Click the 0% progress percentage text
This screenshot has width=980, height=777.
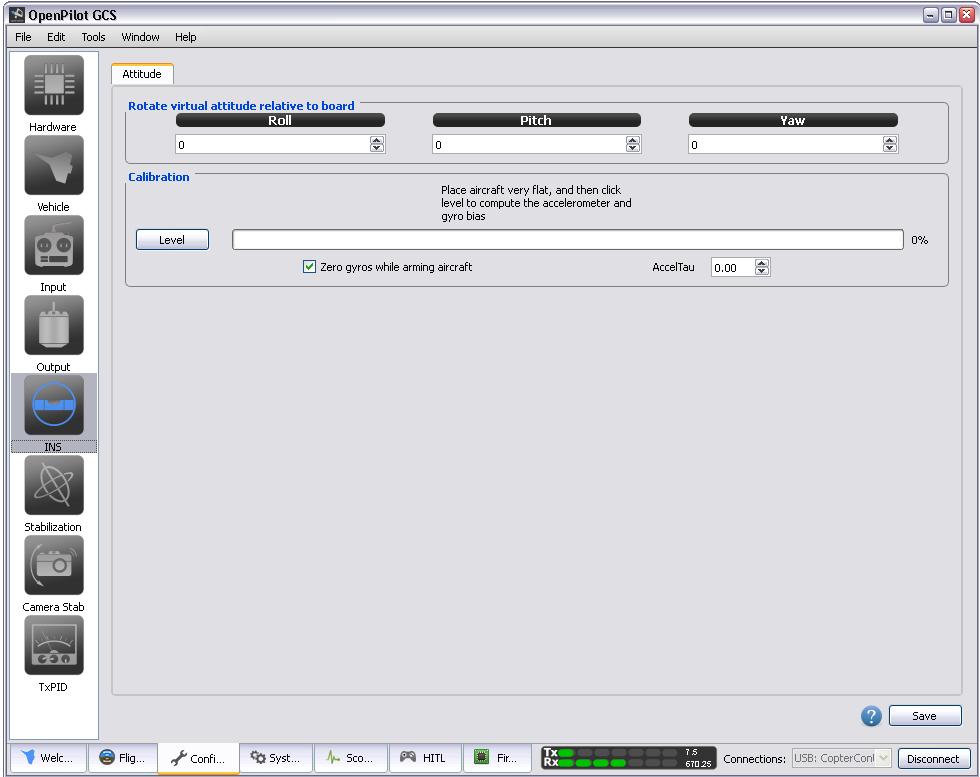coord(919,240)
